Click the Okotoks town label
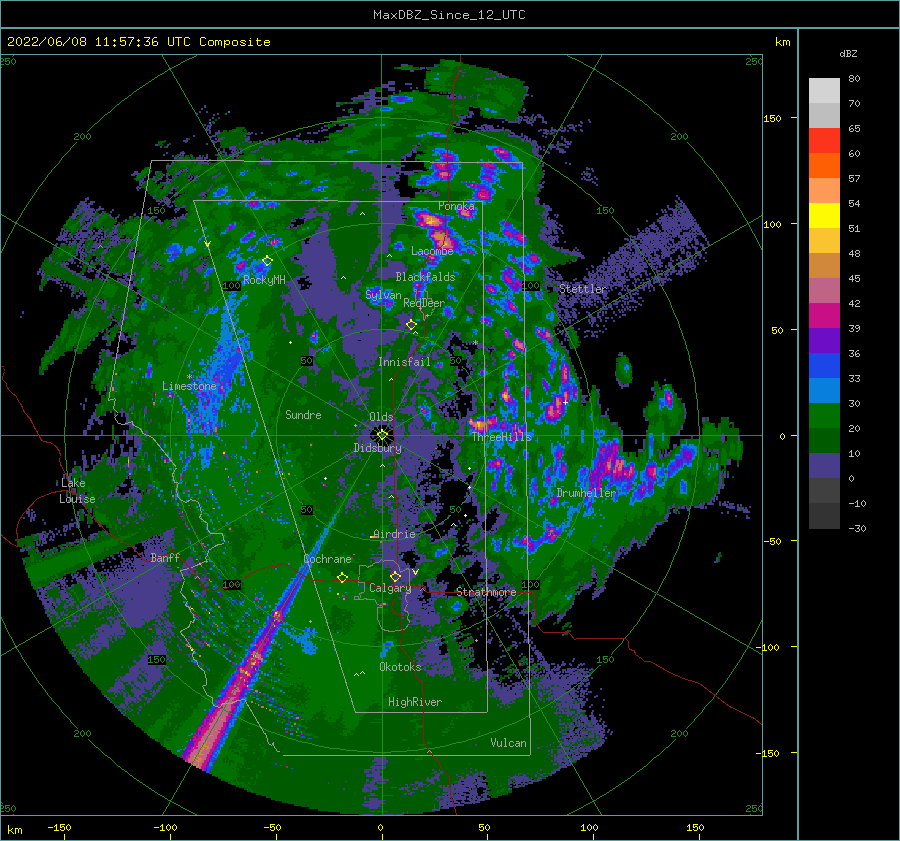This screenshot has width=900, height=841. [400, 666]
